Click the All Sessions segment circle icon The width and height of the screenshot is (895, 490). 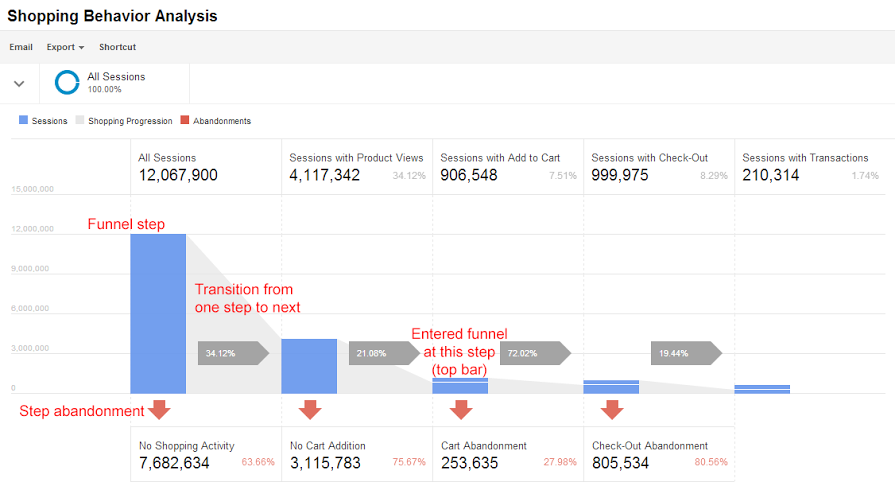tap(67, 82)
